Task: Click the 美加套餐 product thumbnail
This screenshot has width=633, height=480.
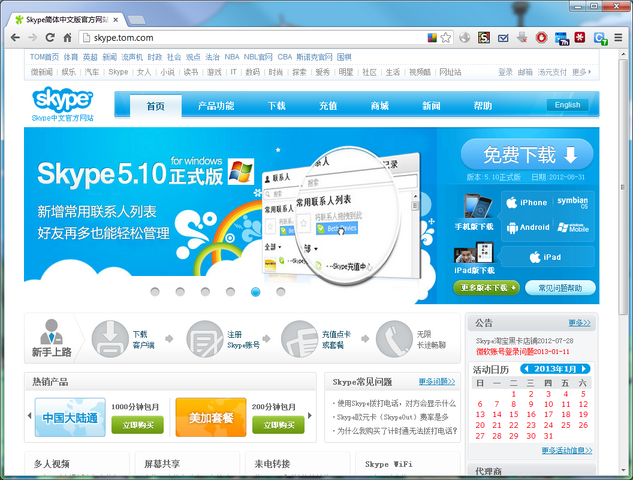Action: 211,417
